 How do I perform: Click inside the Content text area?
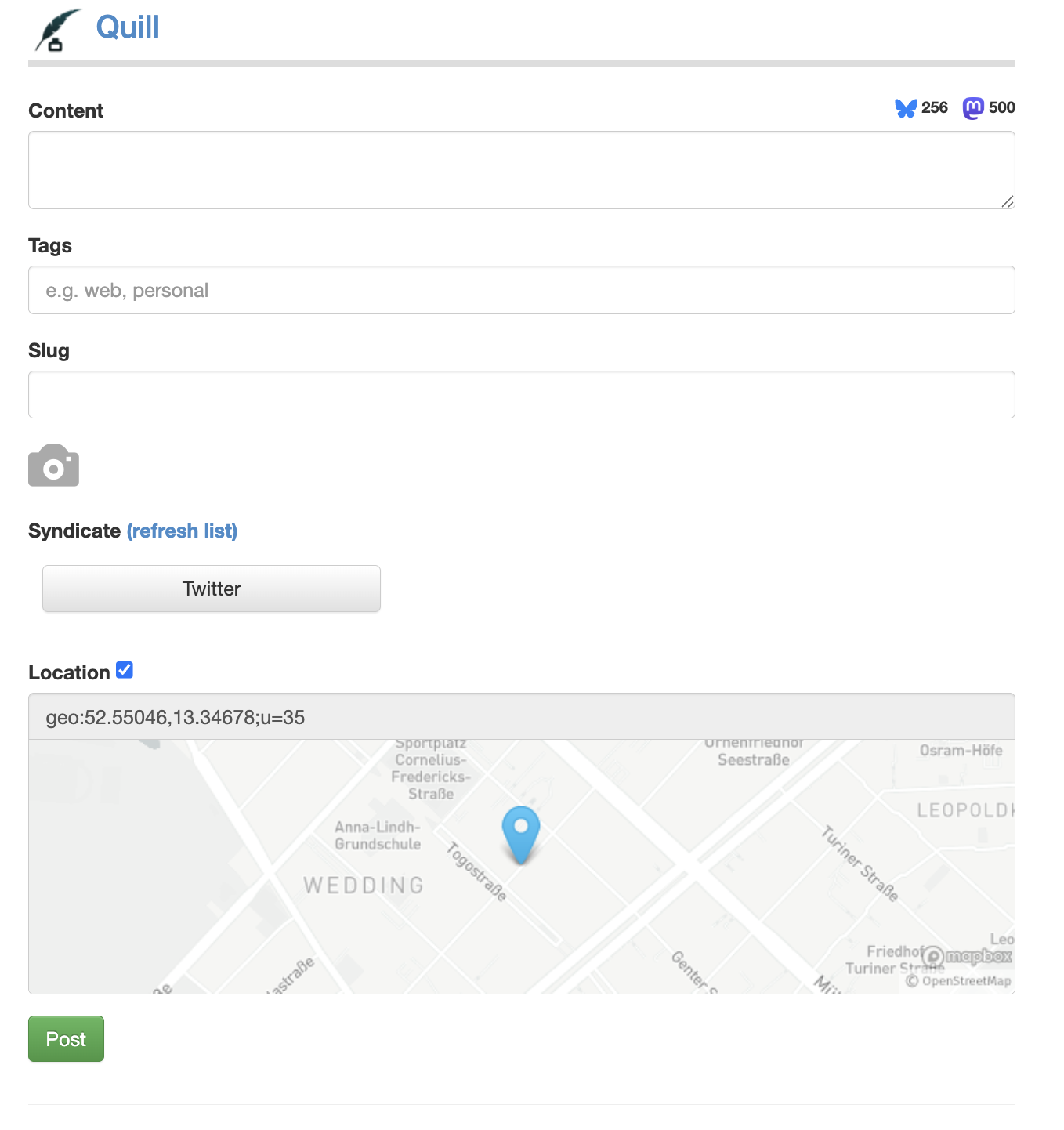point(521,170)
